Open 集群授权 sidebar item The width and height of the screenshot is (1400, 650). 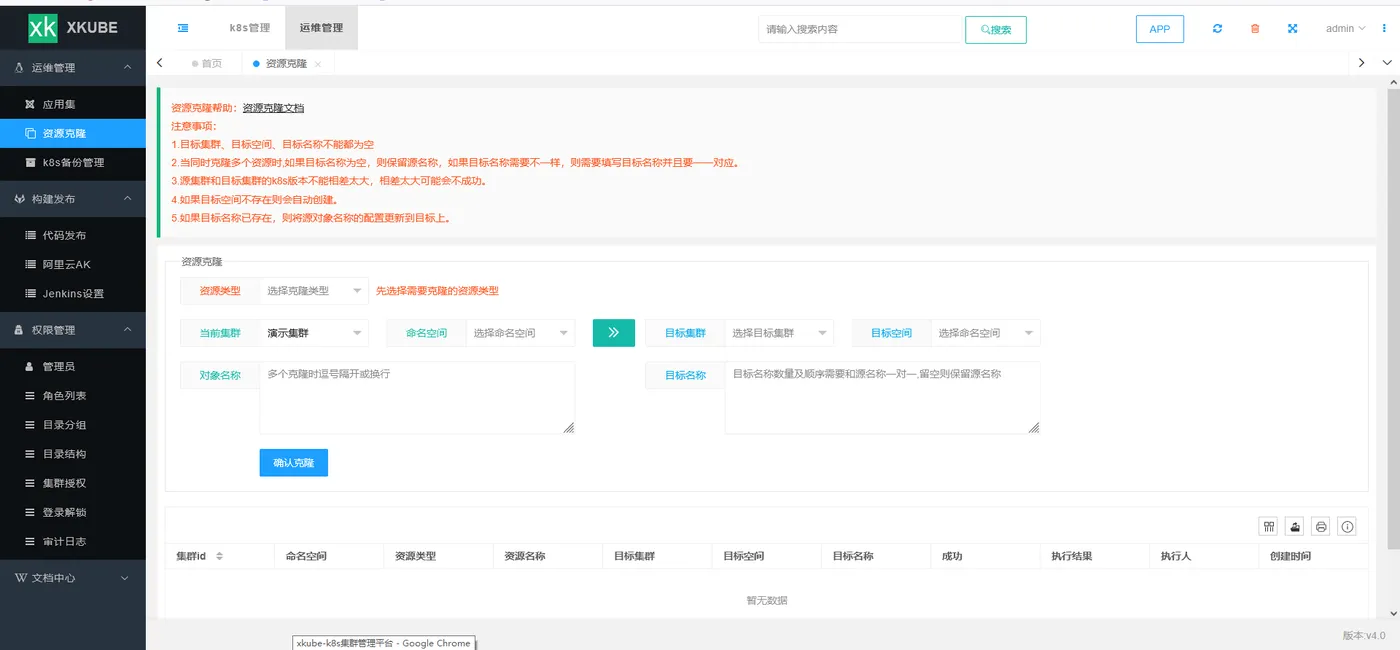point(73,483)
